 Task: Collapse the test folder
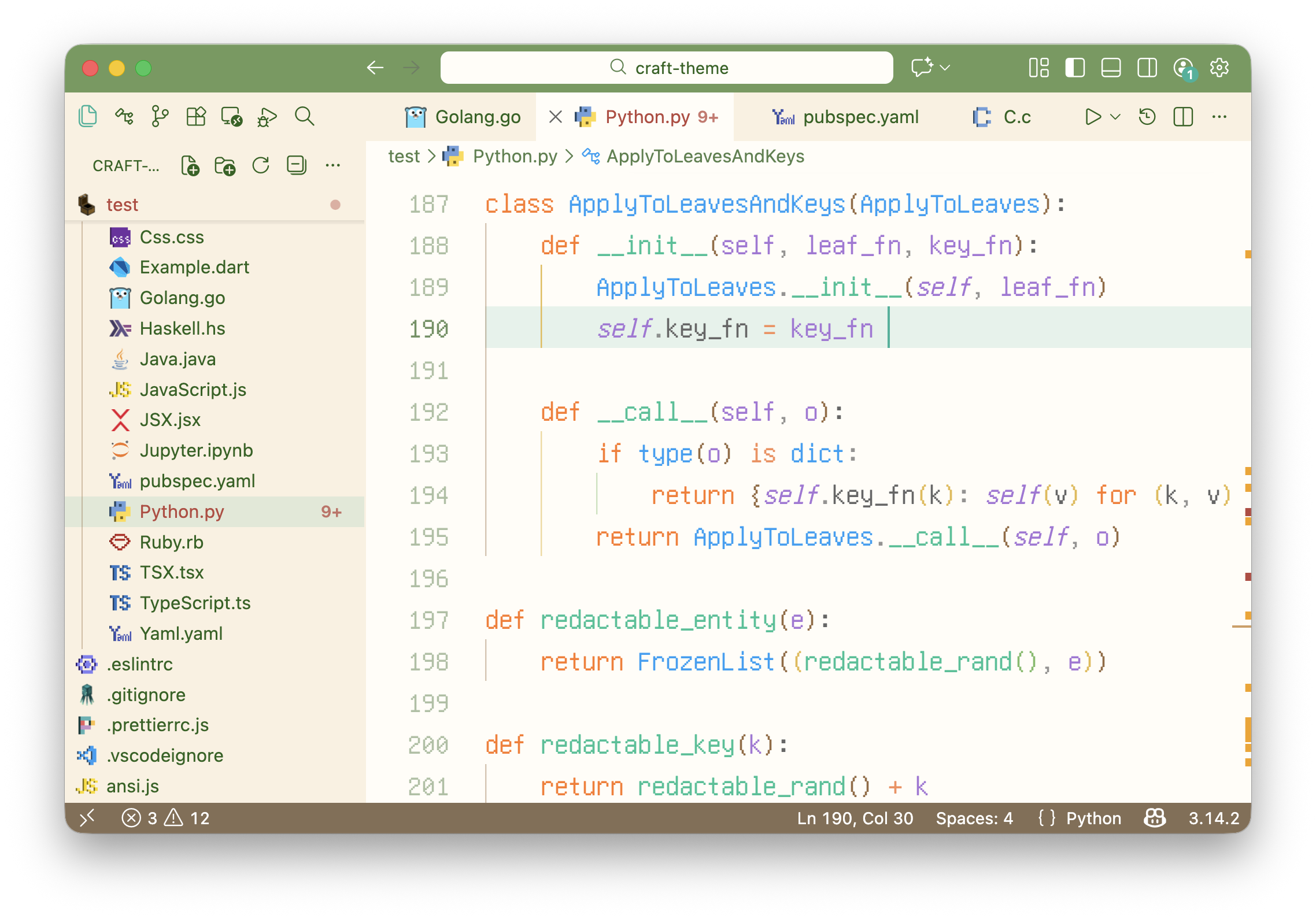point(122,205)
